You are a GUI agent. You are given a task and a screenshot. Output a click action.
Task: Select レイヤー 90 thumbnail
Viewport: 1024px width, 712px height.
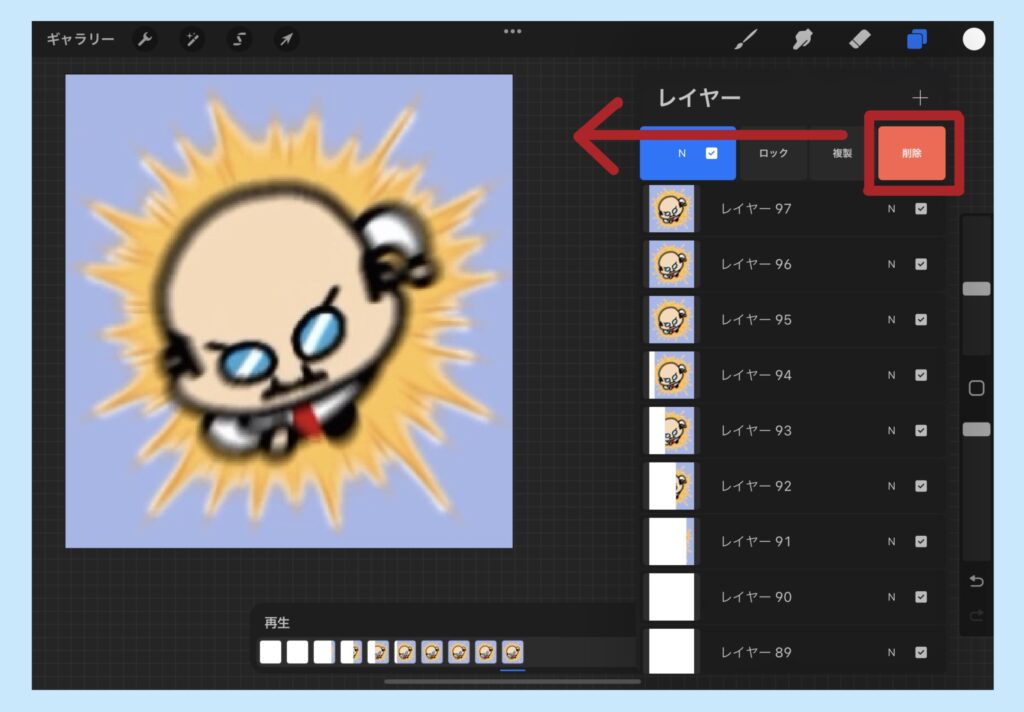[x=671, y=597]
